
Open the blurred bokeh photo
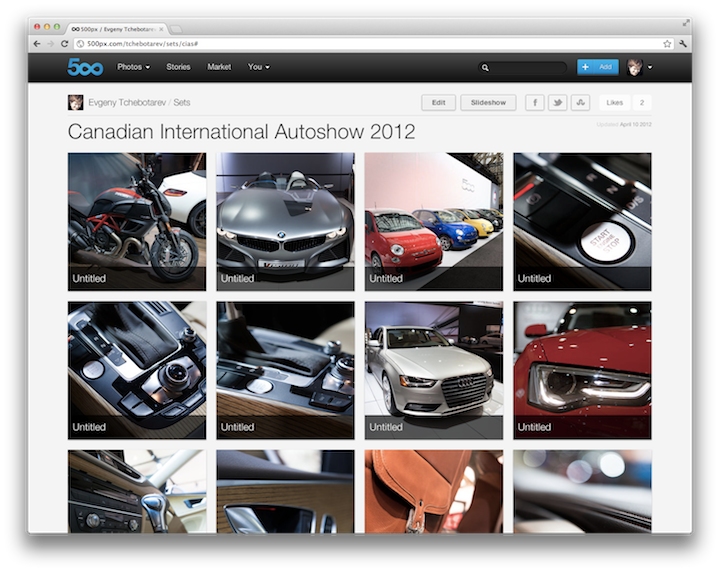click(582, 491)
